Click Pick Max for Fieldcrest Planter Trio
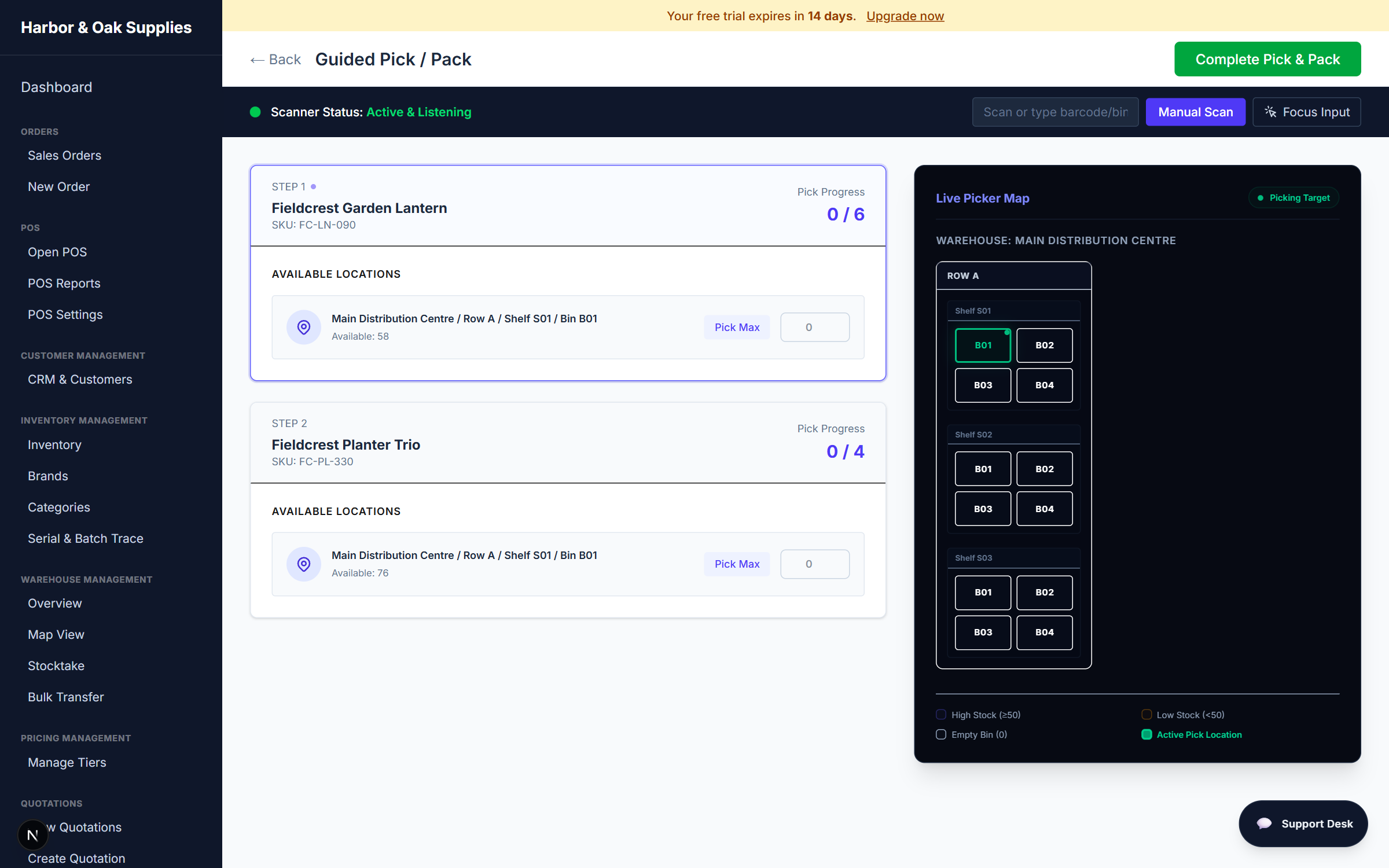This screenshot has height=868, width=1389. point(737,564)
